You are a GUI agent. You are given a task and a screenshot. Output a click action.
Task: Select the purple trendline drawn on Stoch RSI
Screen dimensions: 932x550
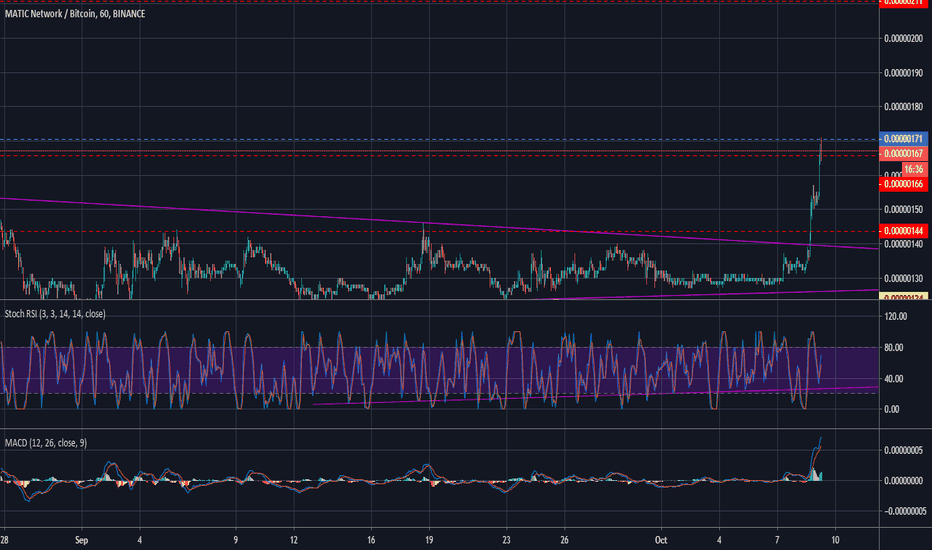[x=594, y=396]
